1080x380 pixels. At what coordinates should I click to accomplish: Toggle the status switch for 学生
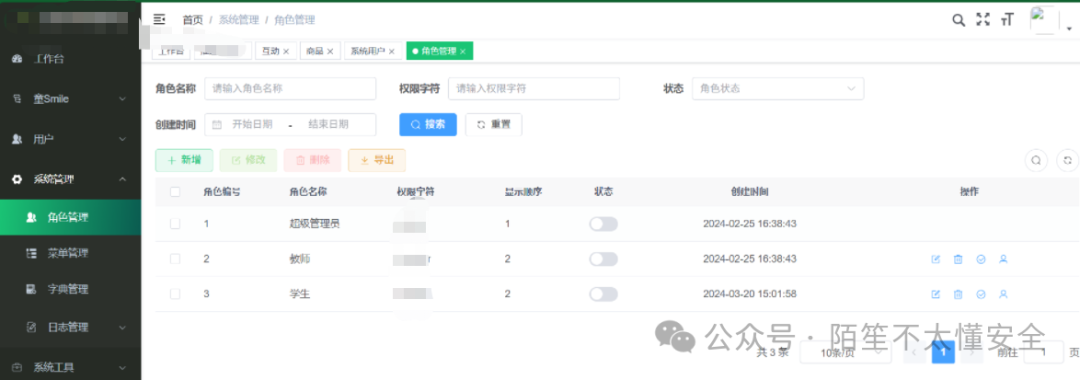603,294
